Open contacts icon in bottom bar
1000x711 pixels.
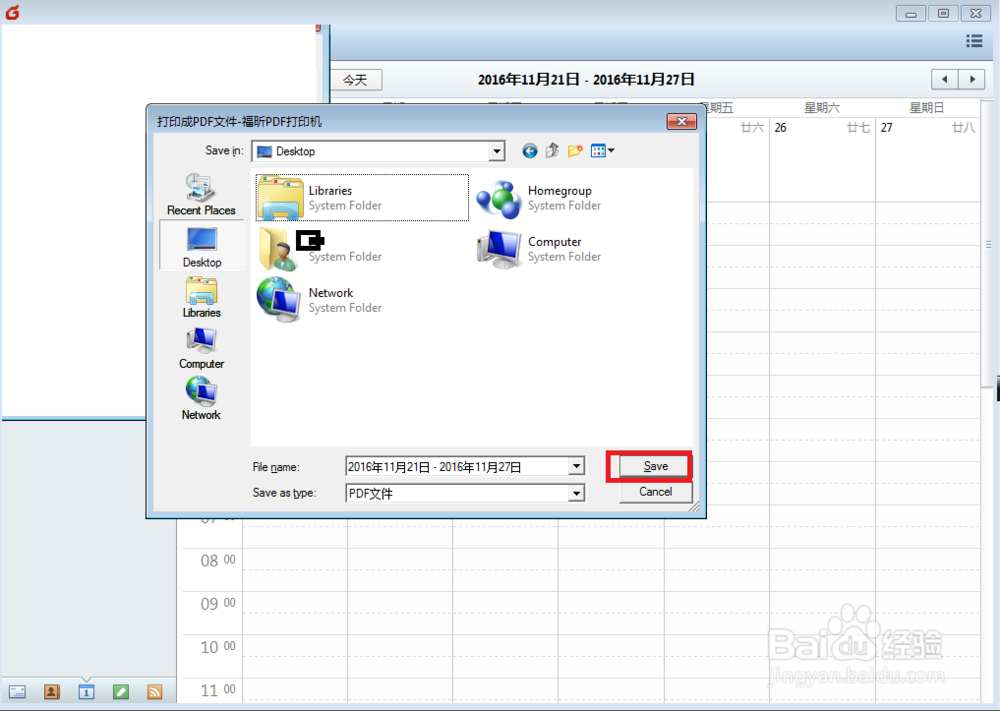tap(52, 692)
